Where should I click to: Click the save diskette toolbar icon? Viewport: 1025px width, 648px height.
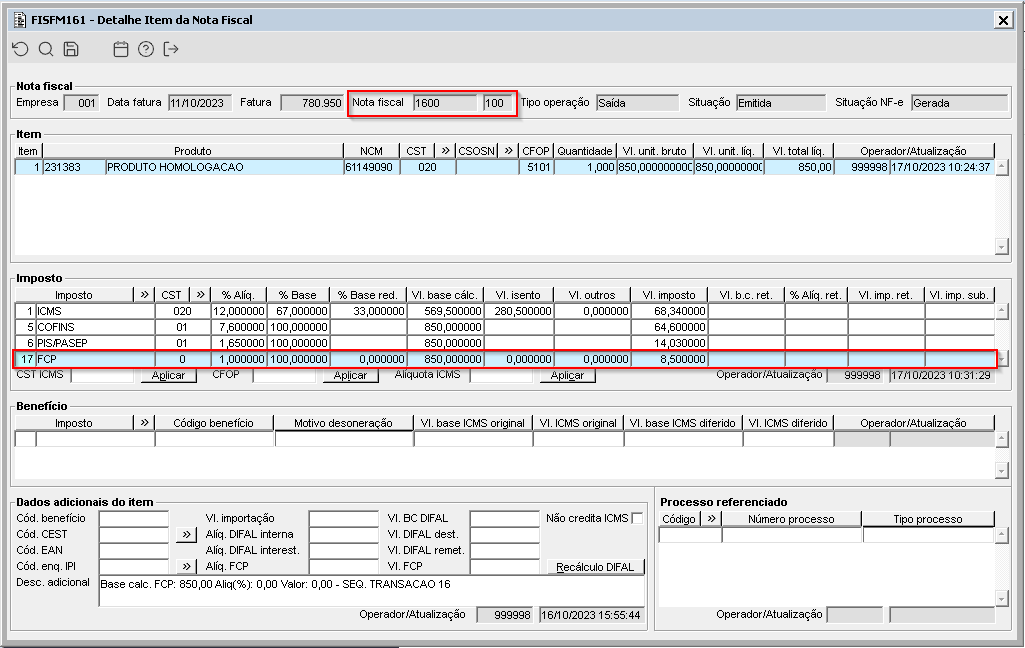[71, 49]
